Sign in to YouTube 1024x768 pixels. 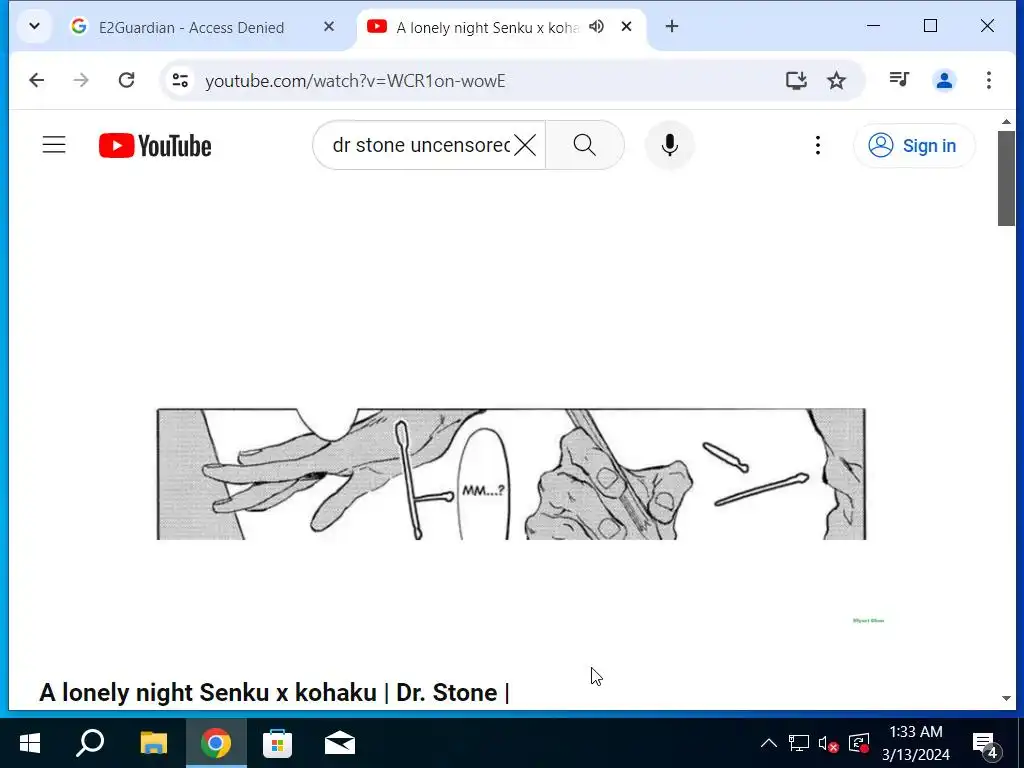tap(914, 145)
